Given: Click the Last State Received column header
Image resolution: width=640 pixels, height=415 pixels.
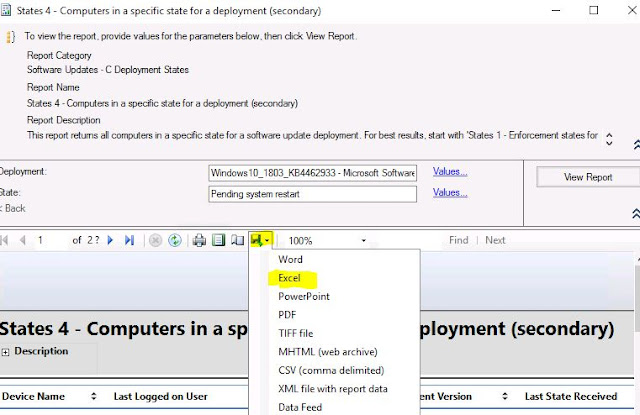Looking at the screenshot, I should (x=571, y=396).
